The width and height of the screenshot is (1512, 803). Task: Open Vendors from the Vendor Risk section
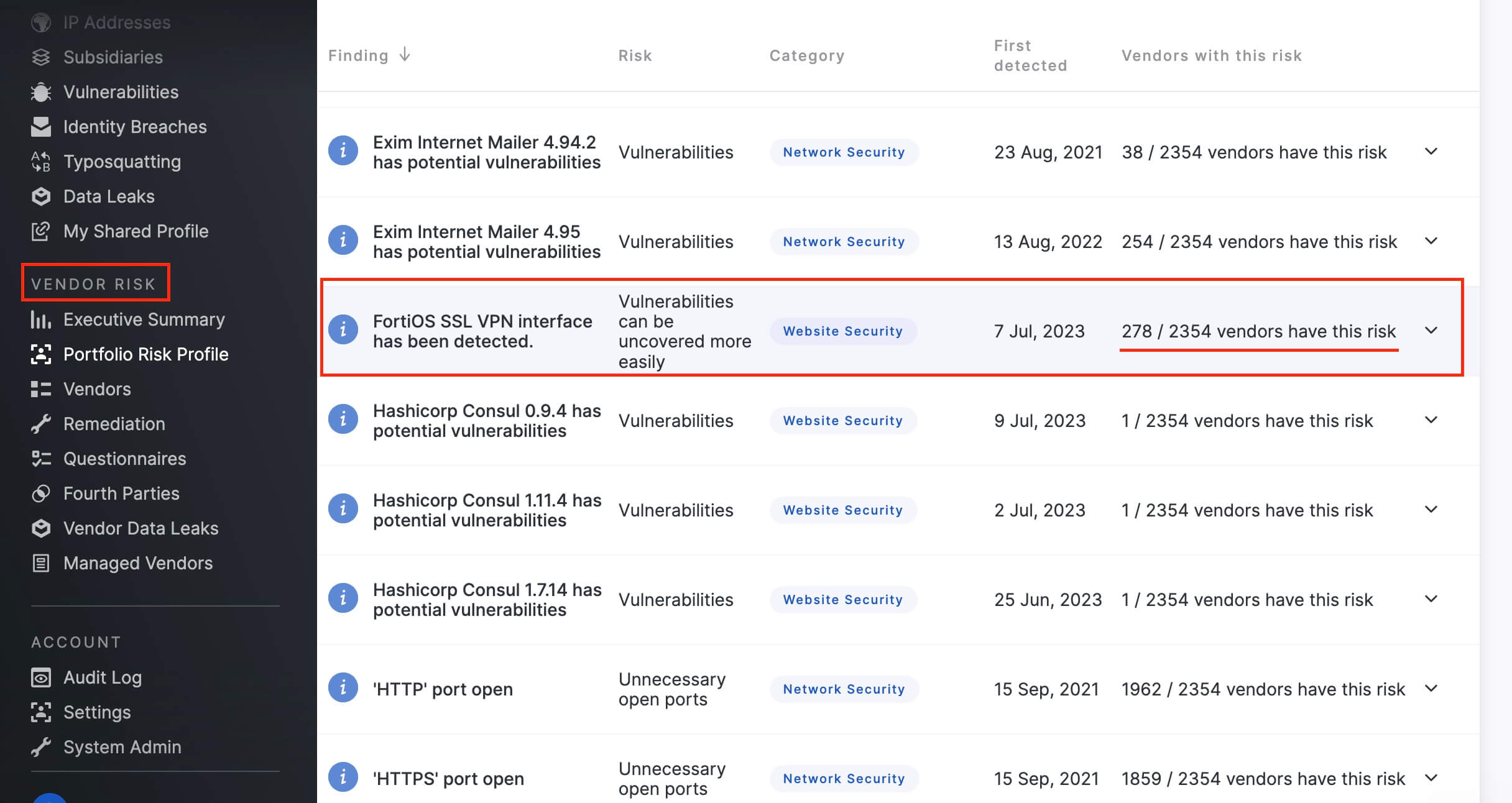96,389
